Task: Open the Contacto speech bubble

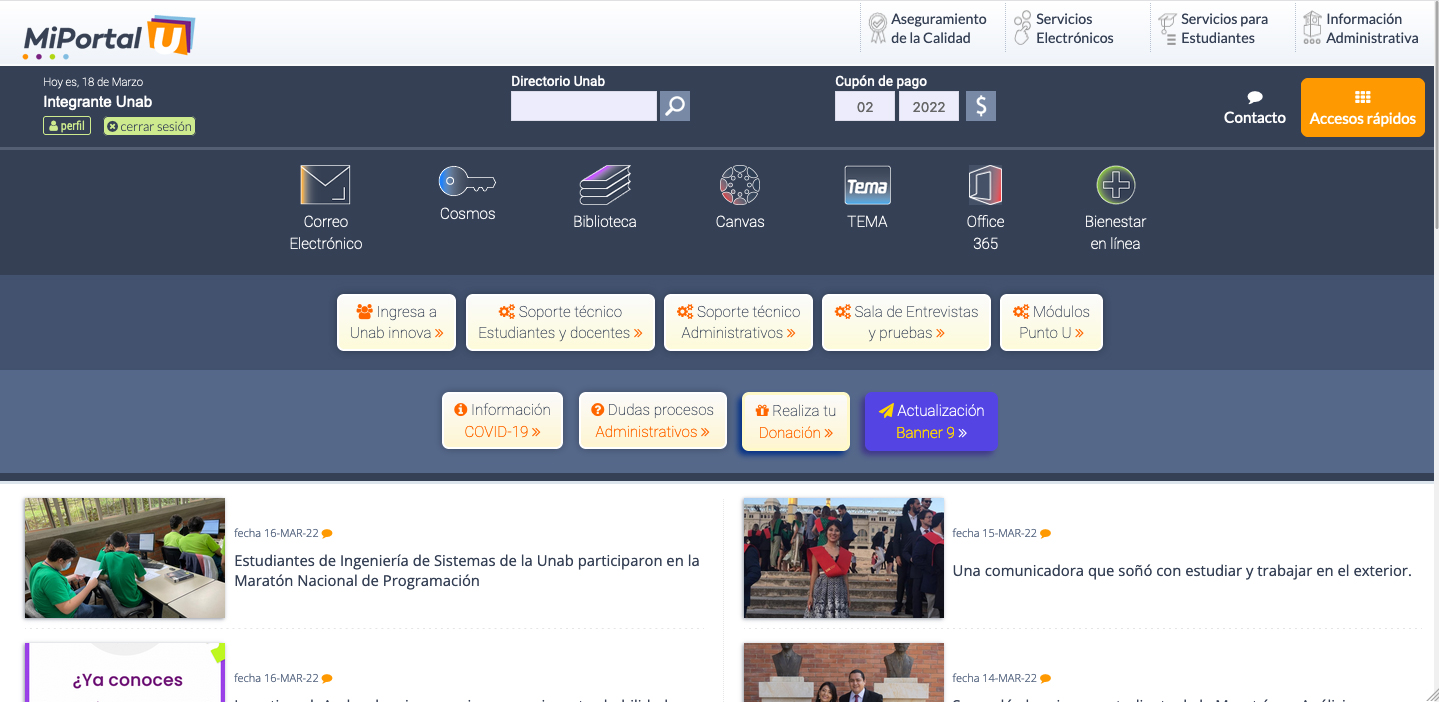Action: point(1255,108)
